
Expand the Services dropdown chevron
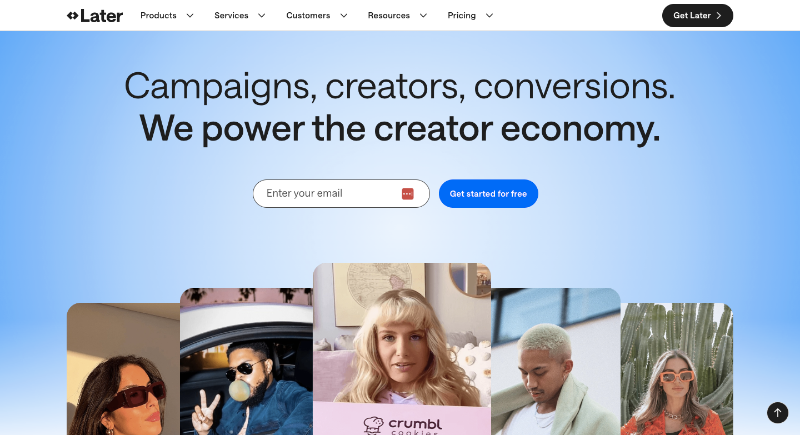click(x=261, y=15)
